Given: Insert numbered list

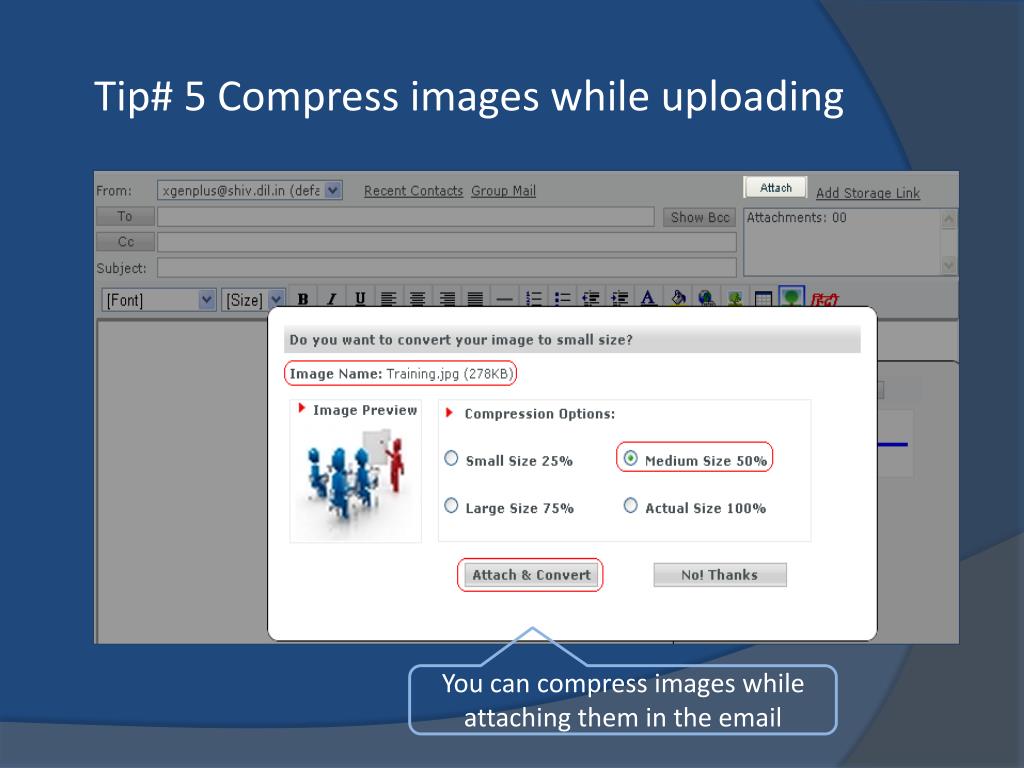Looking at the screenshot, I should coord(534,299).
